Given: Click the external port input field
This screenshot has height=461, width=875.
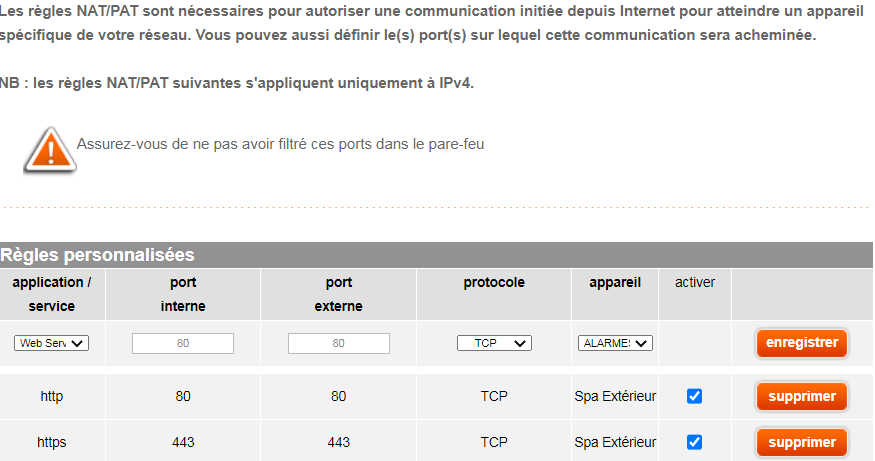Looking at the screenshot, I should [x=339, y=343].
